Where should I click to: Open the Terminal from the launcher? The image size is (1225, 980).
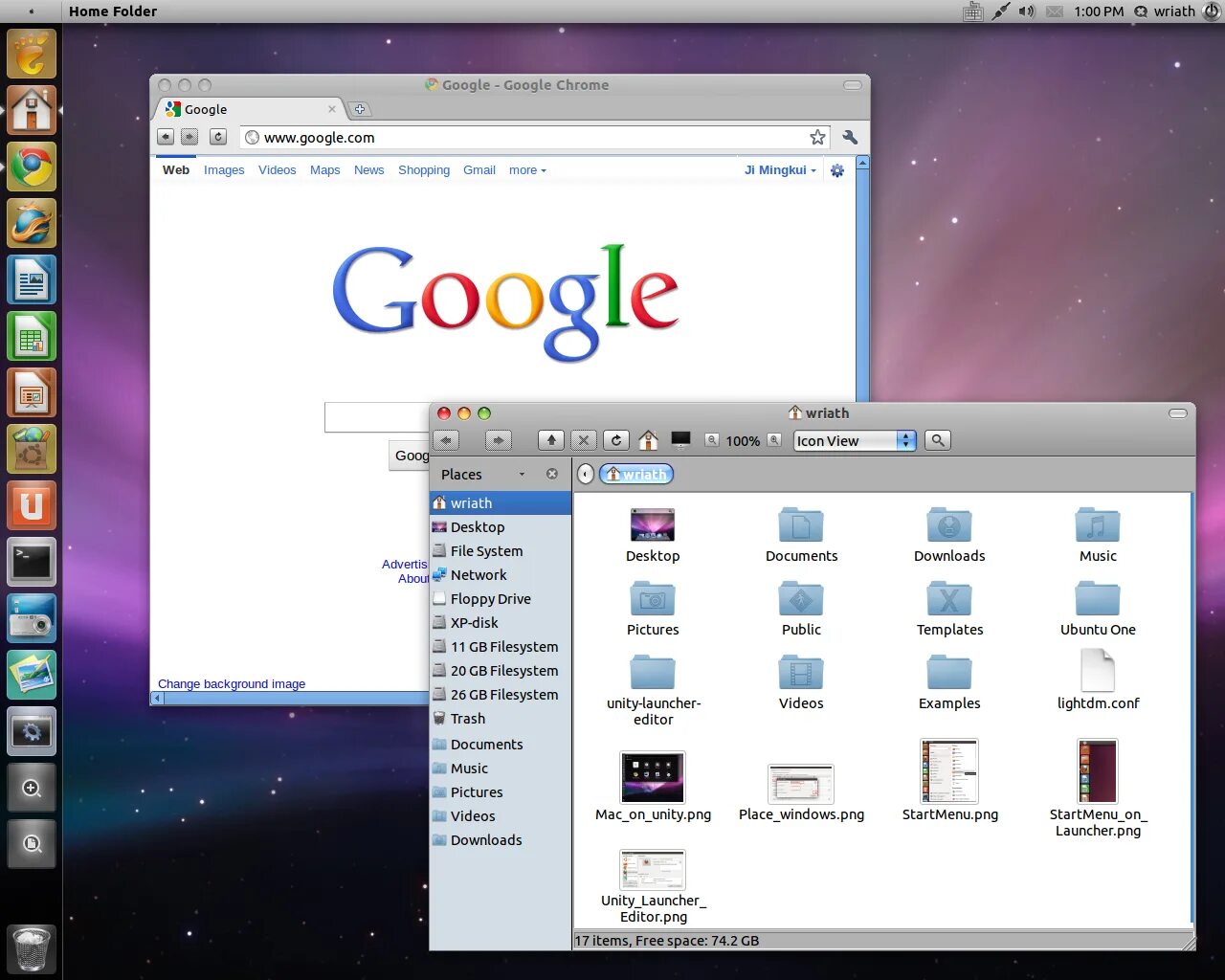tap(32, 562)
